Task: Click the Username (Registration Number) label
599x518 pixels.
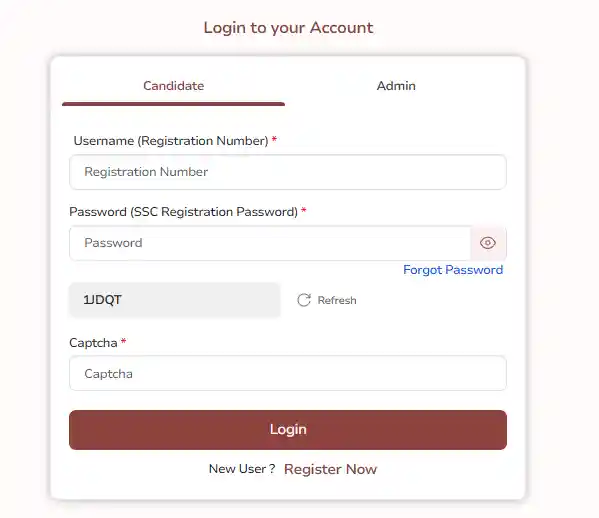Action: click(171, 141)
